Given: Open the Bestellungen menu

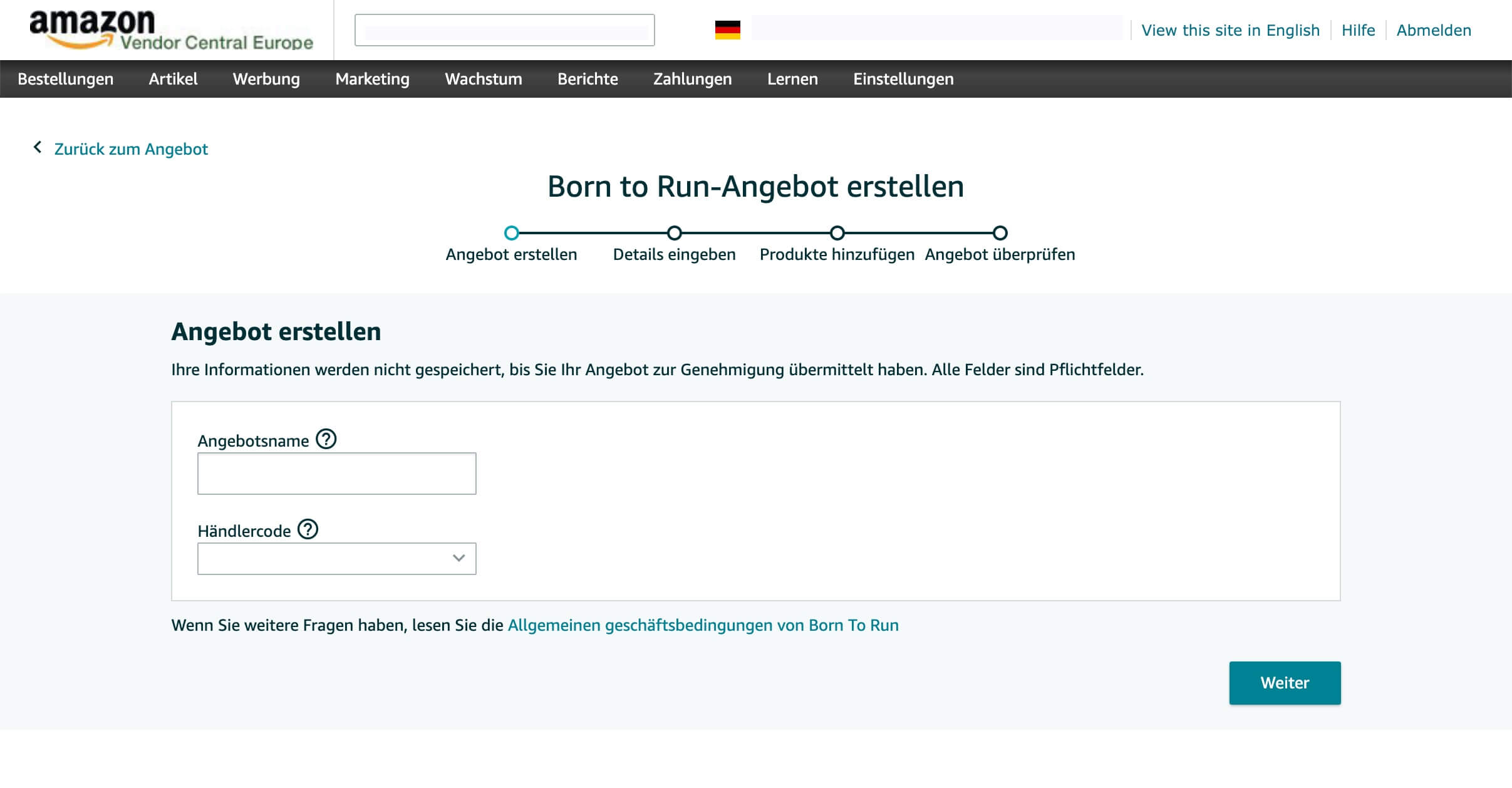Looking at the screenshot, I should pyautogui.click(x=66, y=79).
